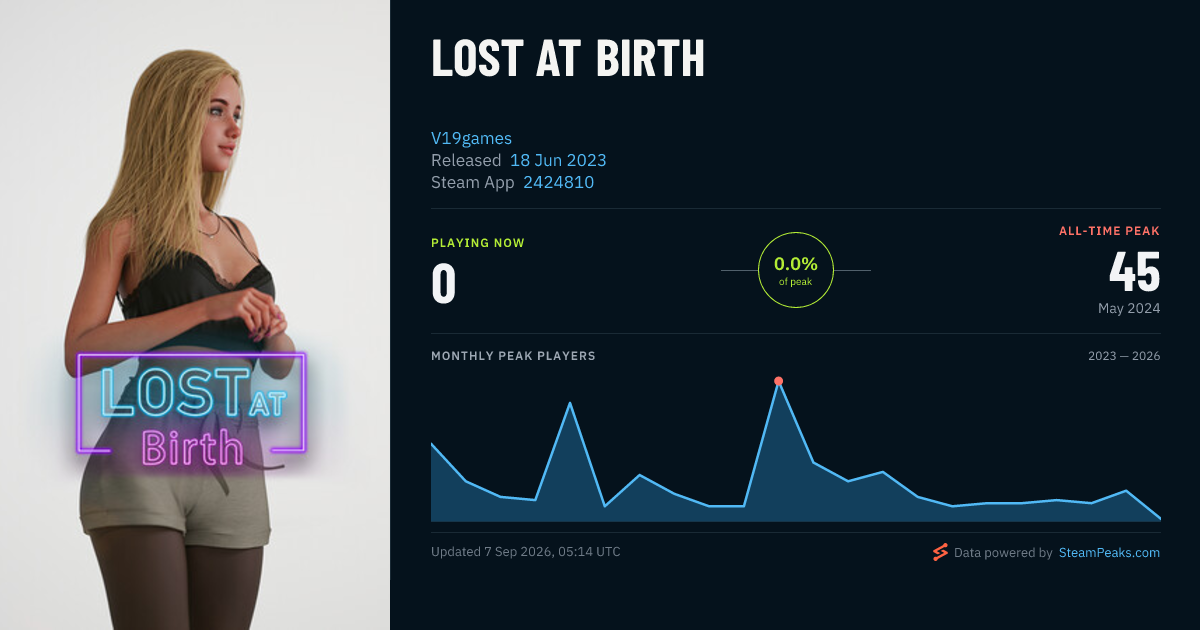Screen dimensions: 1200x630
Task: Click the Updated 7 Sep 2026 timestamp
Action: click(525, 552)
